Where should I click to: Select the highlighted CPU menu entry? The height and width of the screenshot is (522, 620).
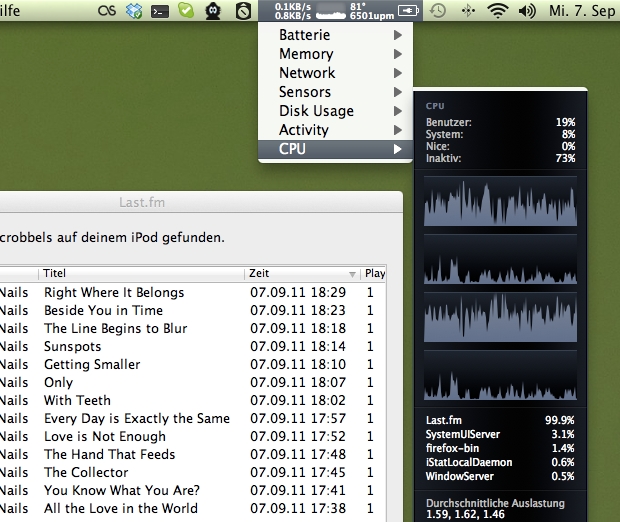click(335, 149)
